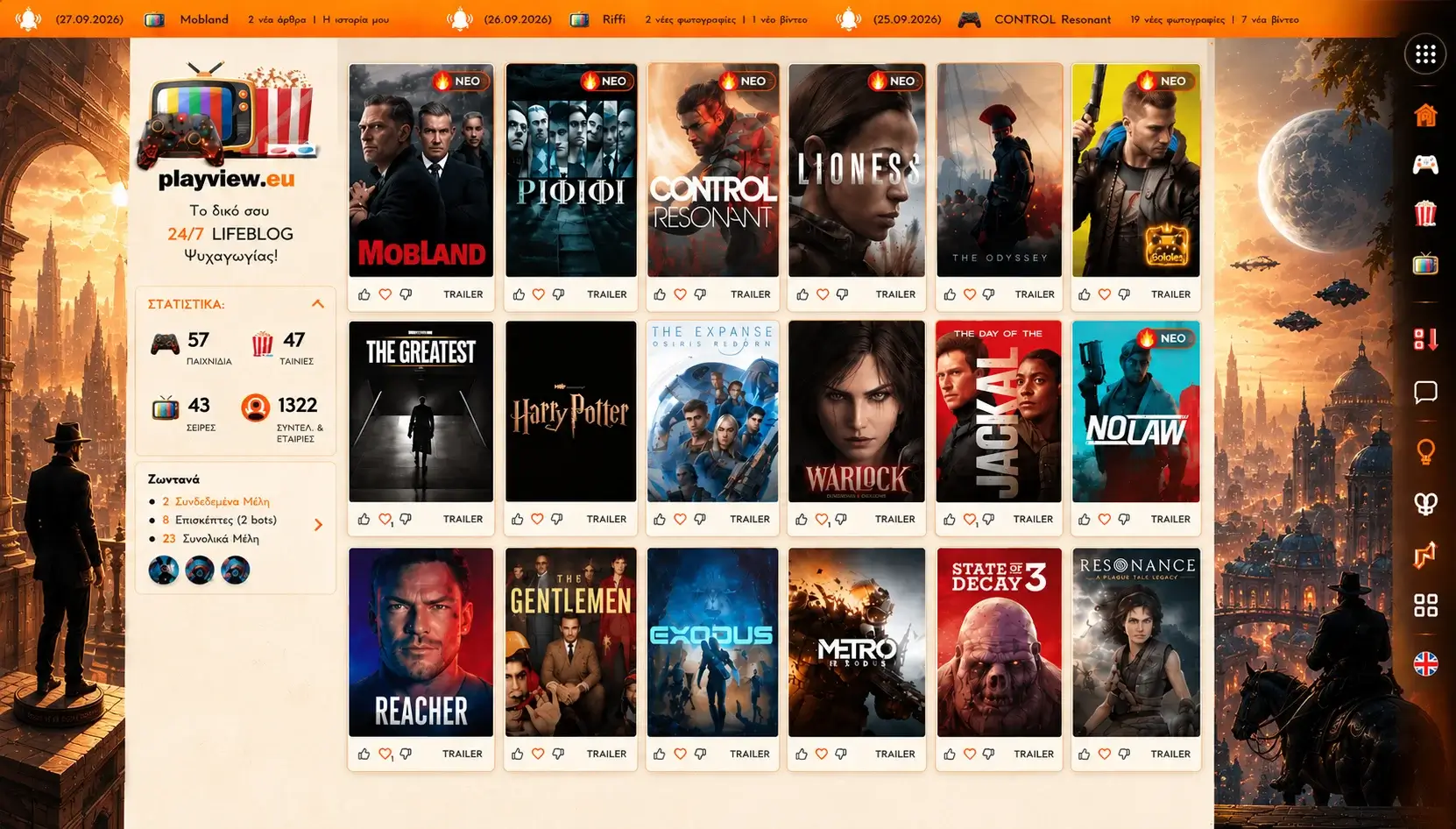Click '1 νέο βίντεο' ticker text
1456x829 pixels.
click(780, 19)
